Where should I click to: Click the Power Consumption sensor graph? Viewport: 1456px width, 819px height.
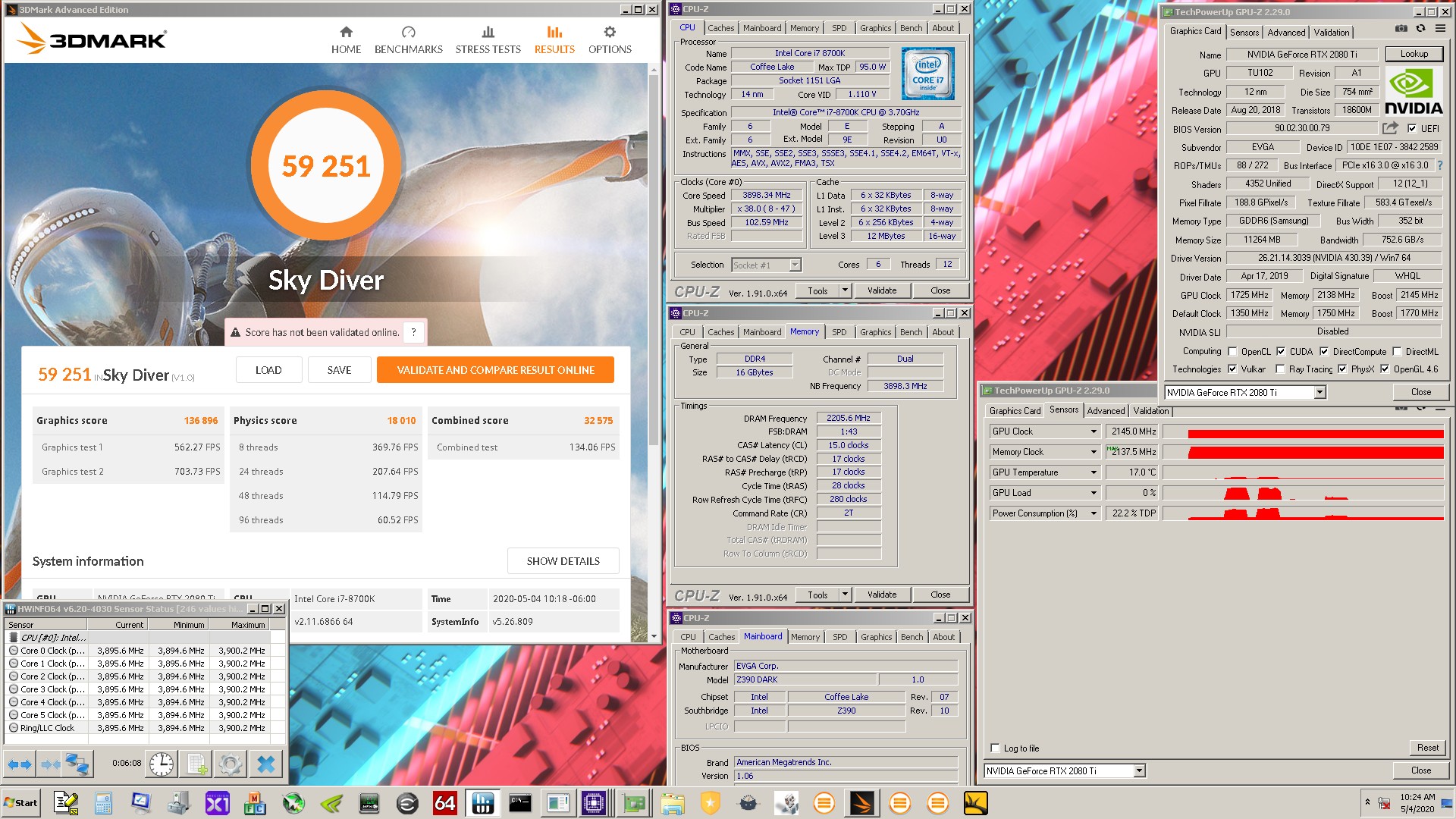[1302, 513]
